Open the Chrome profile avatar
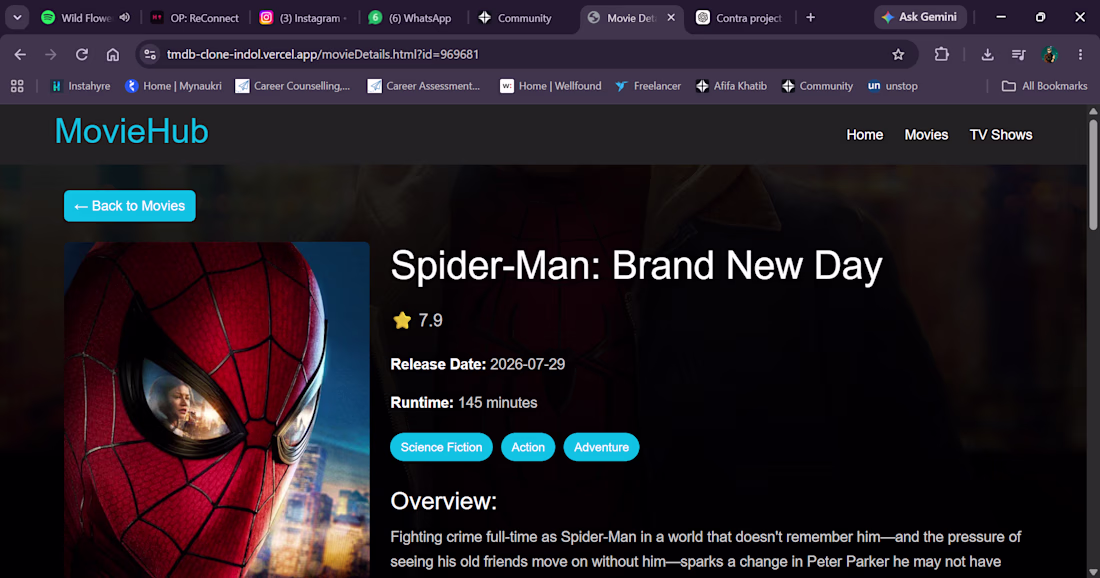This screenshot has height=578, width=1100. pos(1050,55)
